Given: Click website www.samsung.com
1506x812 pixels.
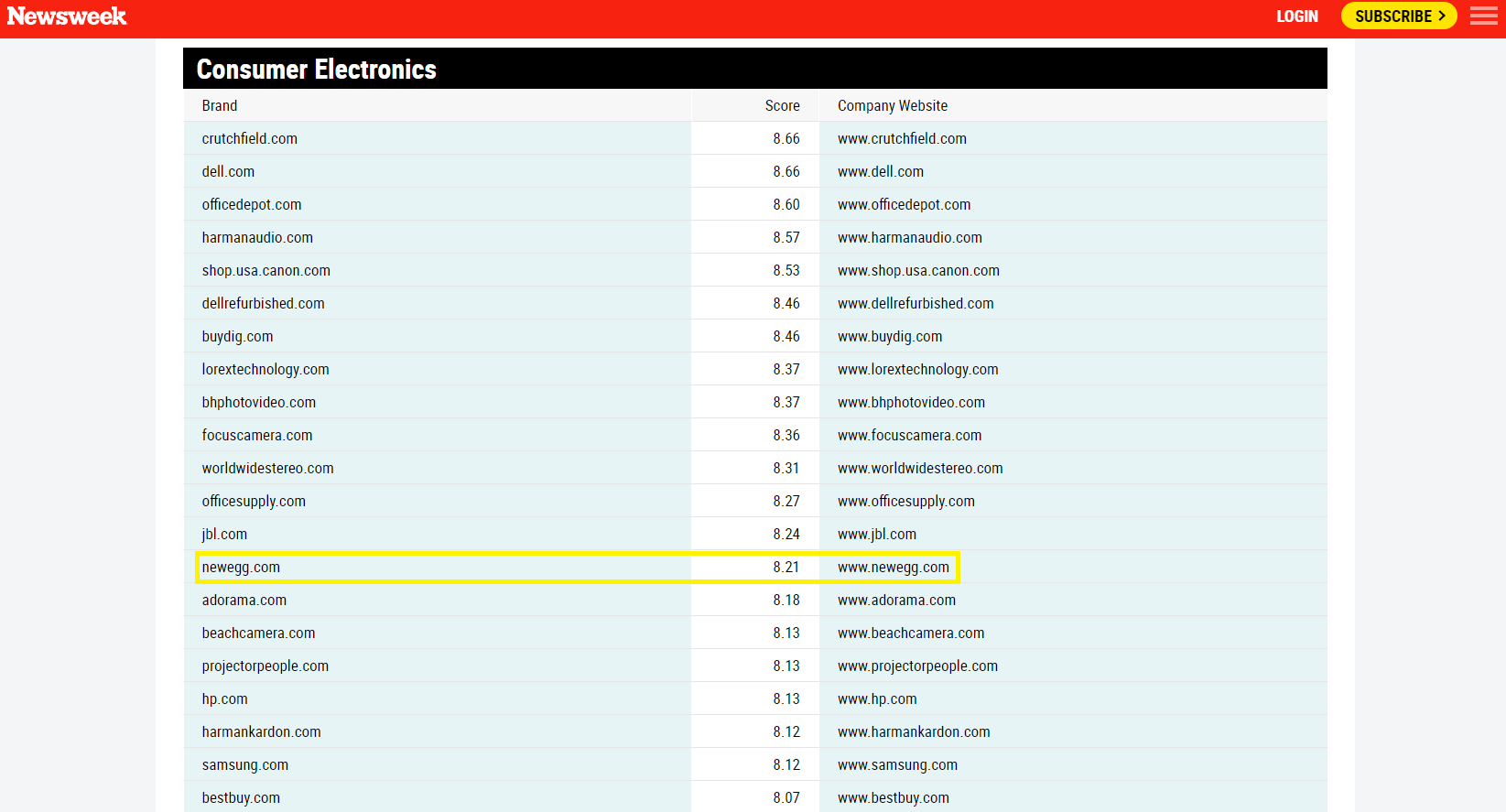Looking at the screenshot, I should tap(897, 765).
